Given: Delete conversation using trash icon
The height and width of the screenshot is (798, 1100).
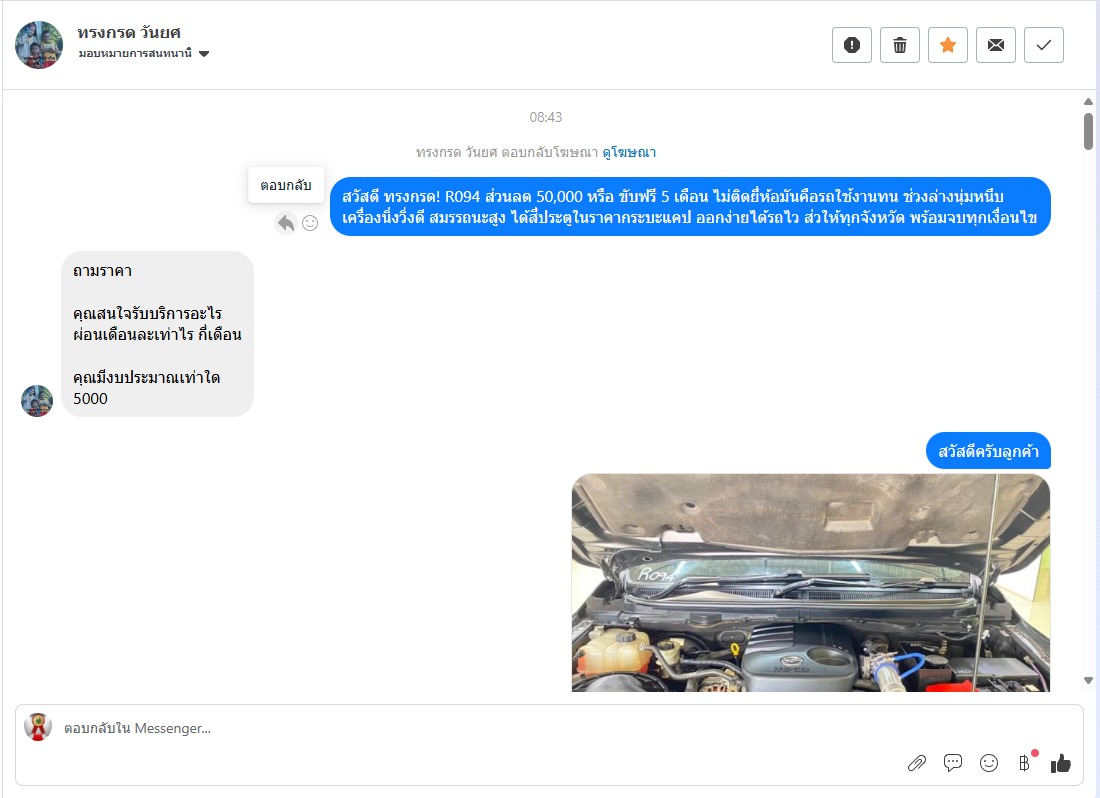Looking at the screenshot, I should tap(899, 45).
